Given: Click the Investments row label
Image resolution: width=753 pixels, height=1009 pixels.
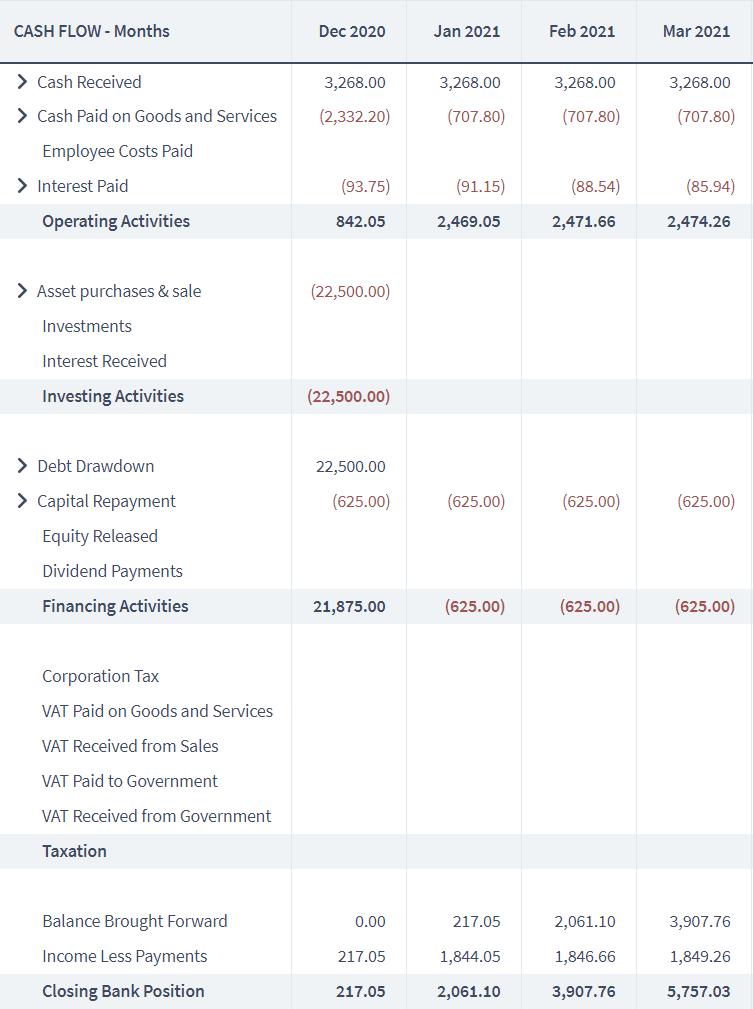Looking at the screenshot, I should point(87,326).
